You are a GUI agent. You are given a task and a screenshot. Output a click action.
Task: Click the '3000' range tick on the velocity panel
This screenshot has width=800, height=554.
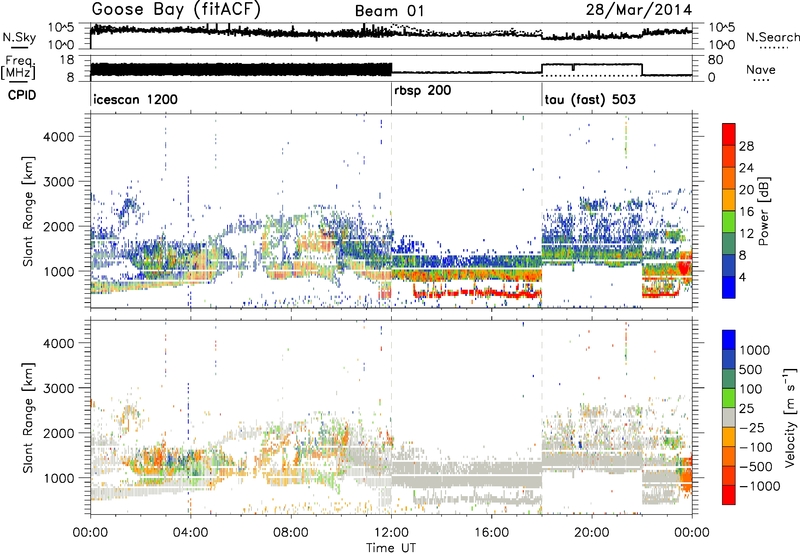[x=59, y=388]
